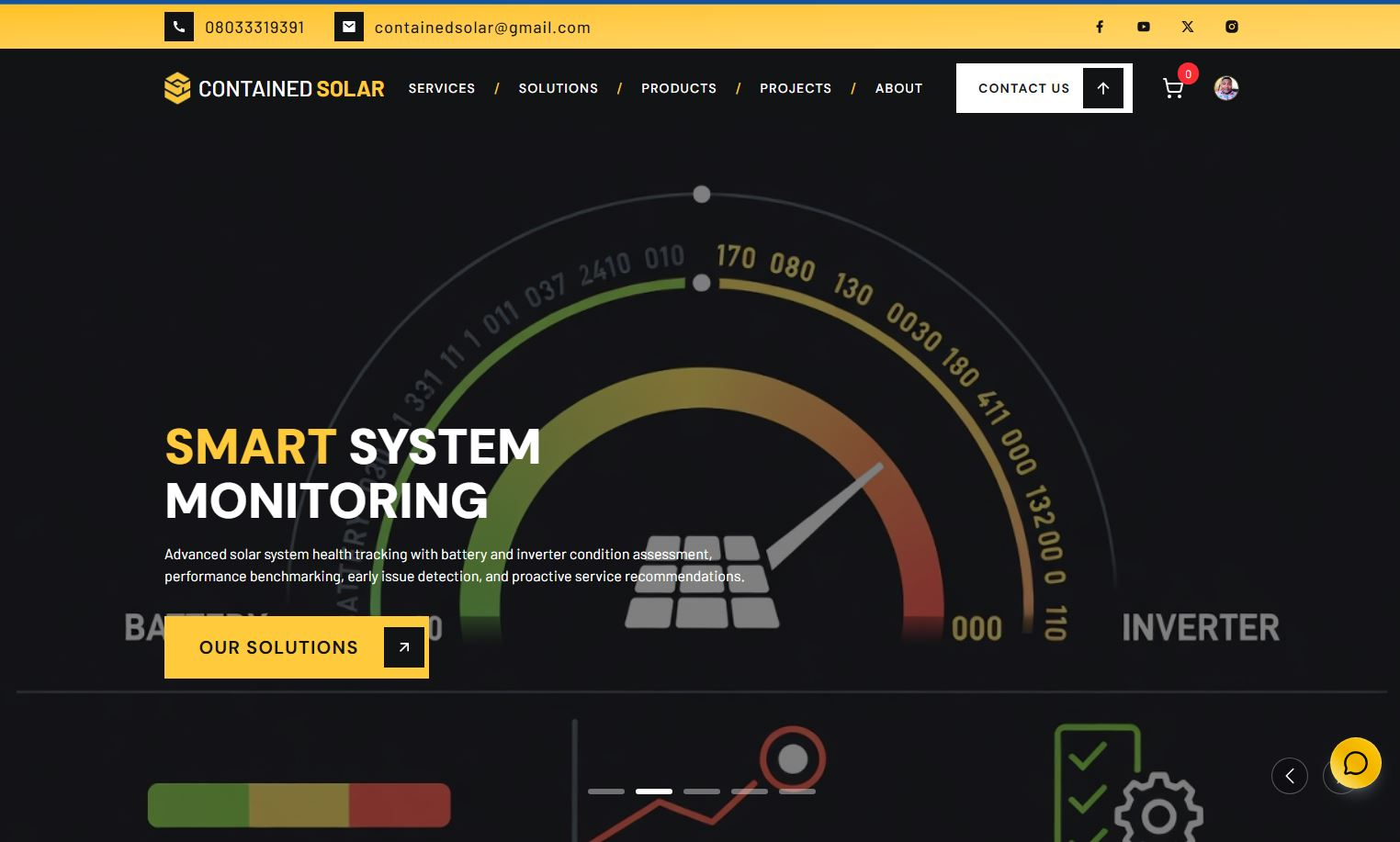Jump to the third carousel slide indicator
Screen dimensions: 1400x842
tap(702, 791)
